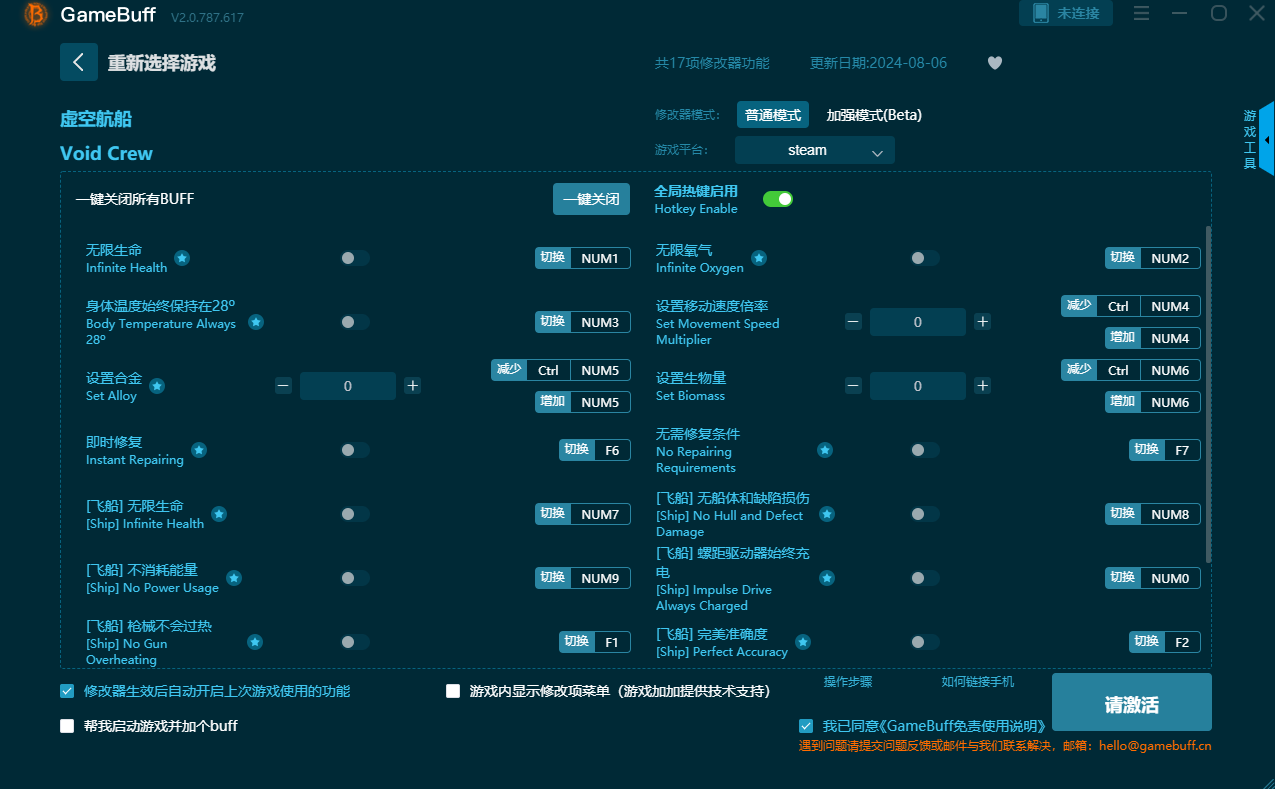The width and height of the screenshot is (1275, 789).
Task: Click the back arrow to reselect game
Action: [79, 62]
